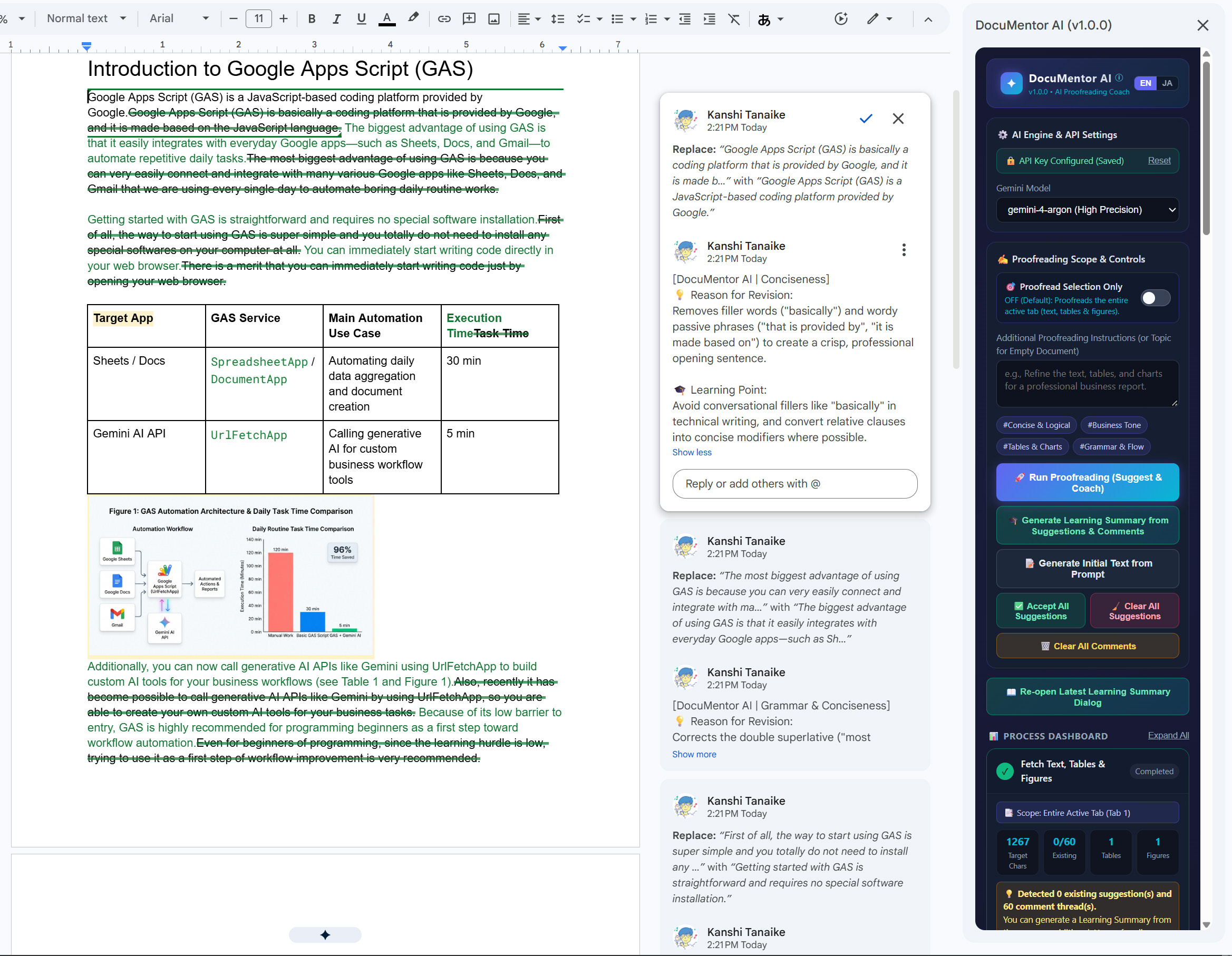Click the Reset API key link
The image size is (1232, 956).
coord(1159,161)
